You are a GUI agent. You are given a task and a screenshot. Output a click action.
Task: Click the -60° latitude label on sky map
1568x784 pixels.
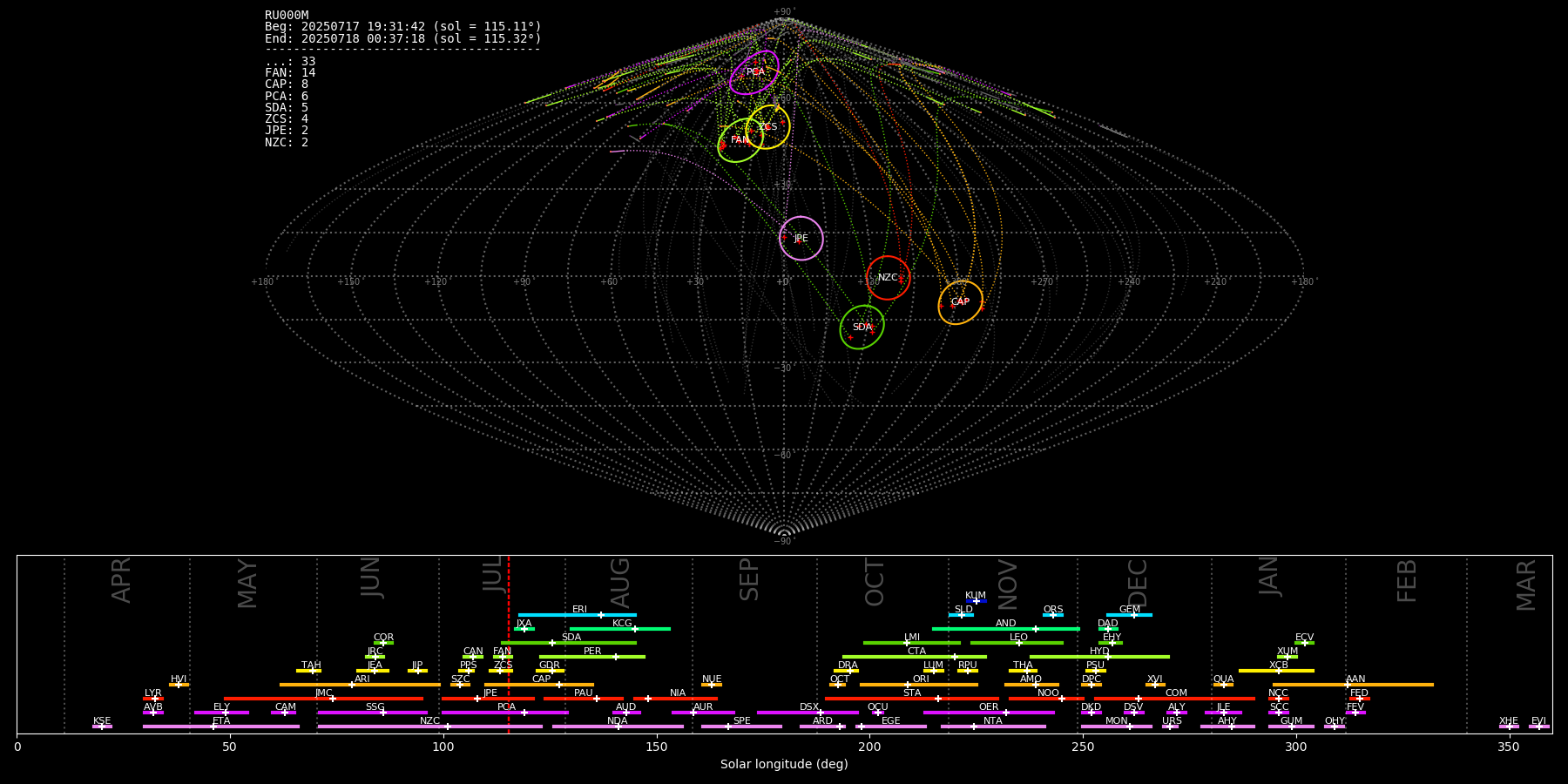tap(784, 455)
